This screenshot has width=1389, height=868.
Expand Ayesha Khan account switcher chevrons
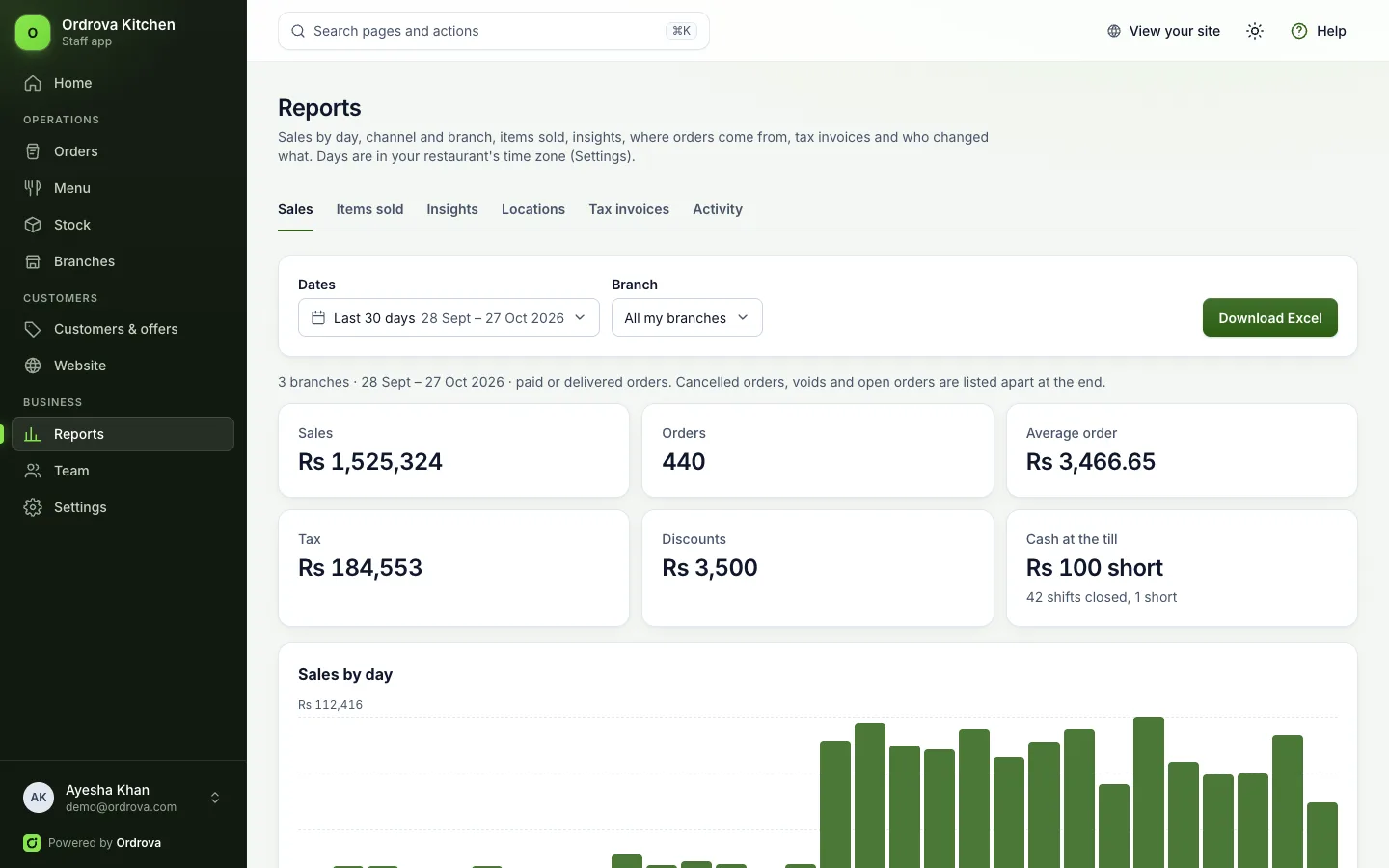(x=215, y=798)
